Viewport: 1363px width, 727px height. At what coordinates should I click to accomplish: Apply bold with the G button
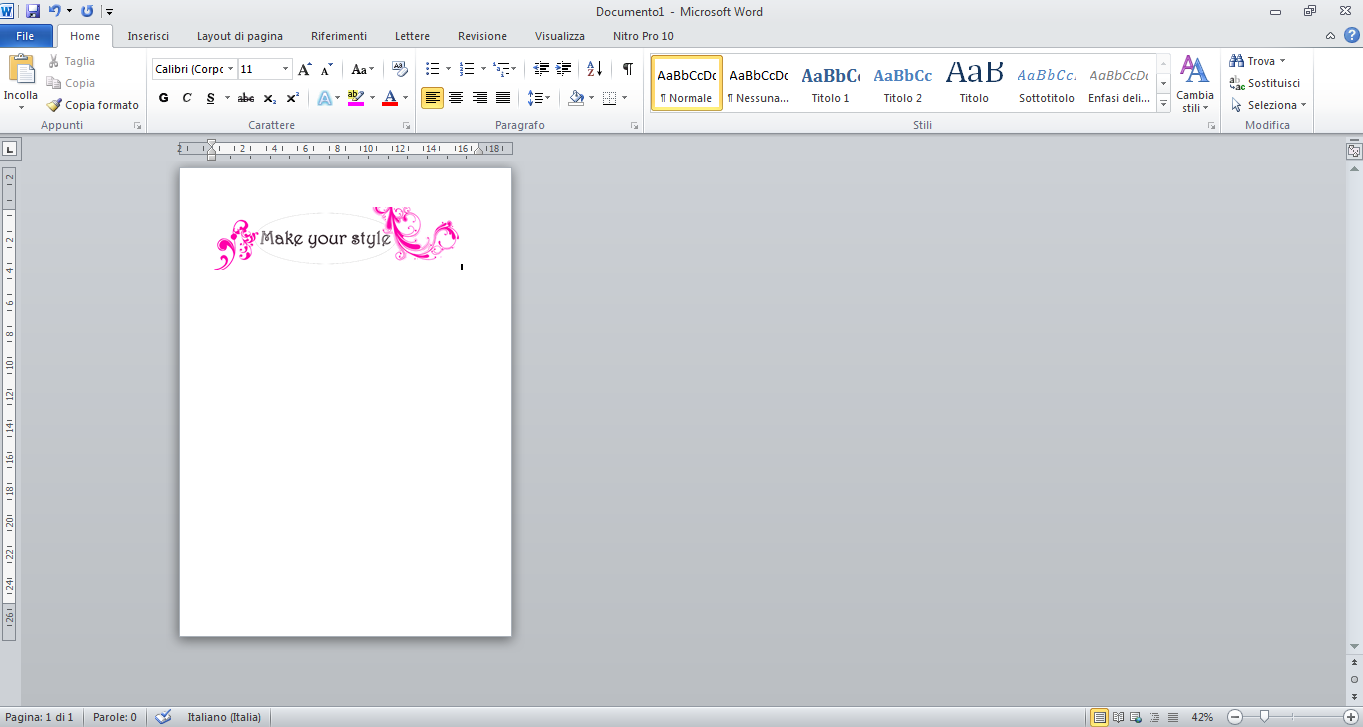coord(164,98)
